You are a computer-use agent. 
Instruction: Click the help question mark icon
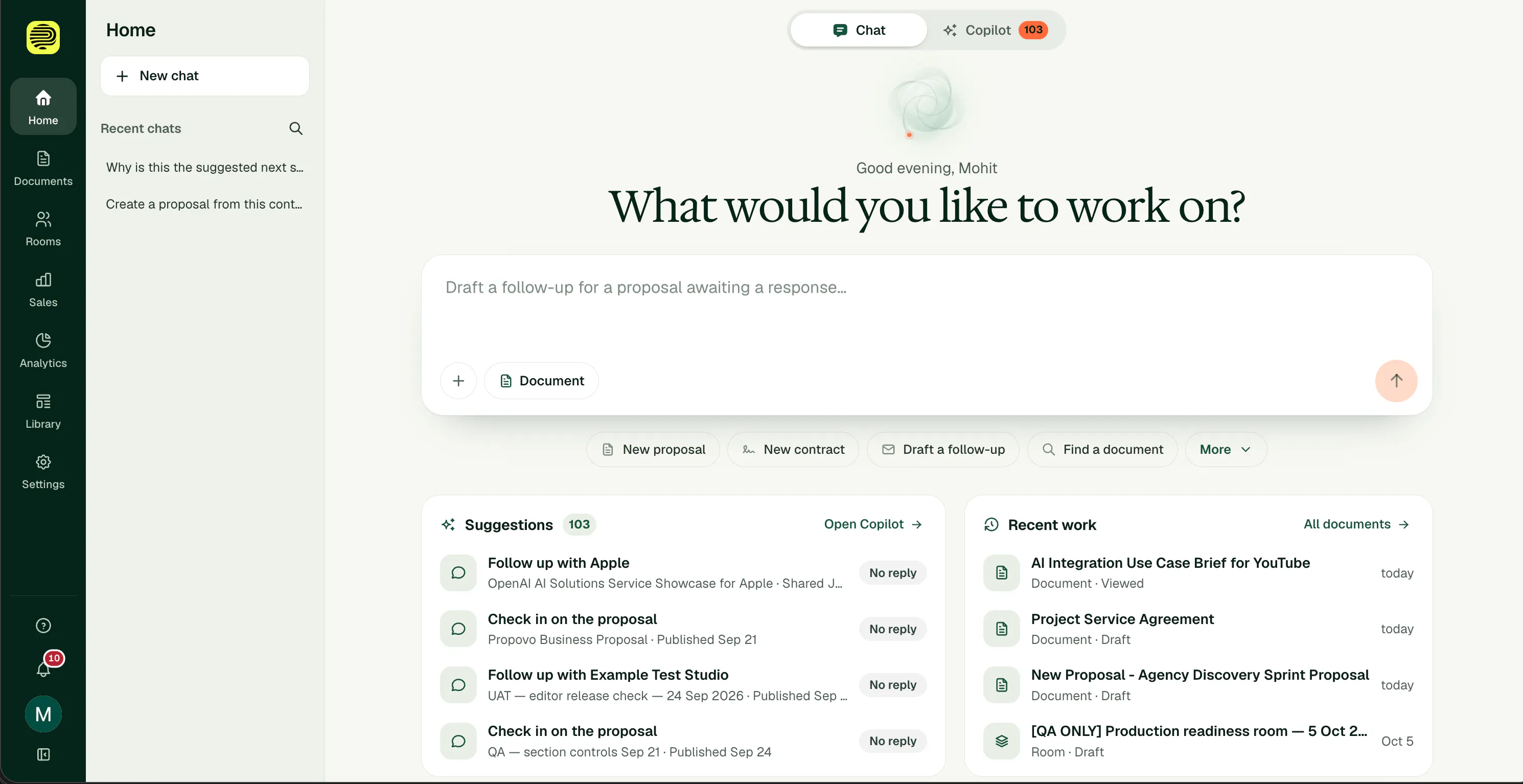[43, 626]
